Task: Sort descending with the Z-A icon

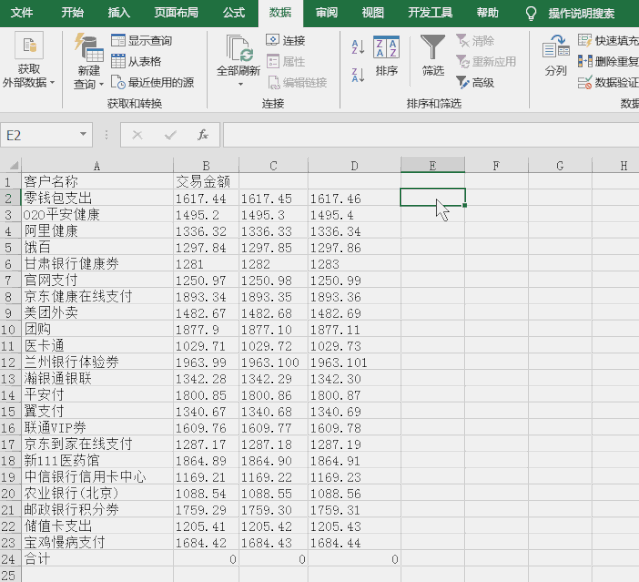Action: (357, 75)
